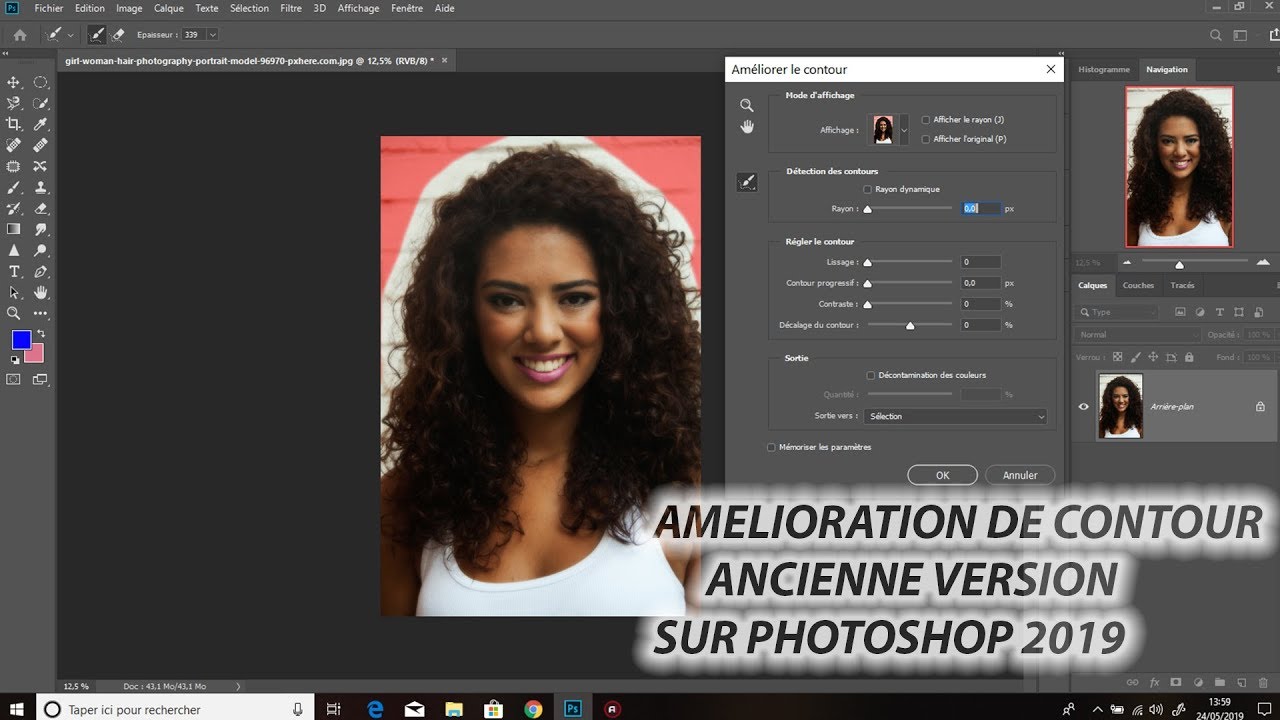Open the Sortie vers dropdown
The height and width of the screenshot is (720, 1280).
tap(956, 416)
